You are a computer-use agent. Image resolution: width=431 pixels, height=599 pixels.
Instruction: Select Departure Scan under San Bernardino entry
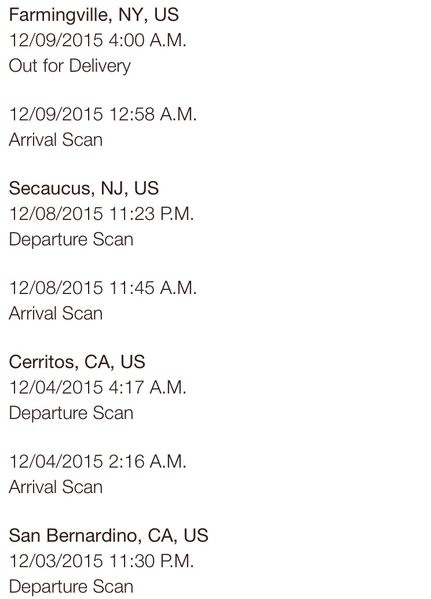[71, 587]
